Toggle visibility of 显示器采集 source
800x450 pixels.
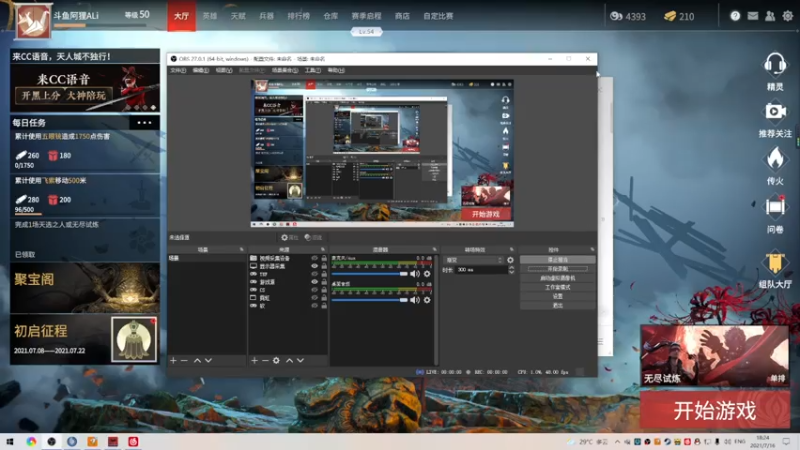(314, 266)
